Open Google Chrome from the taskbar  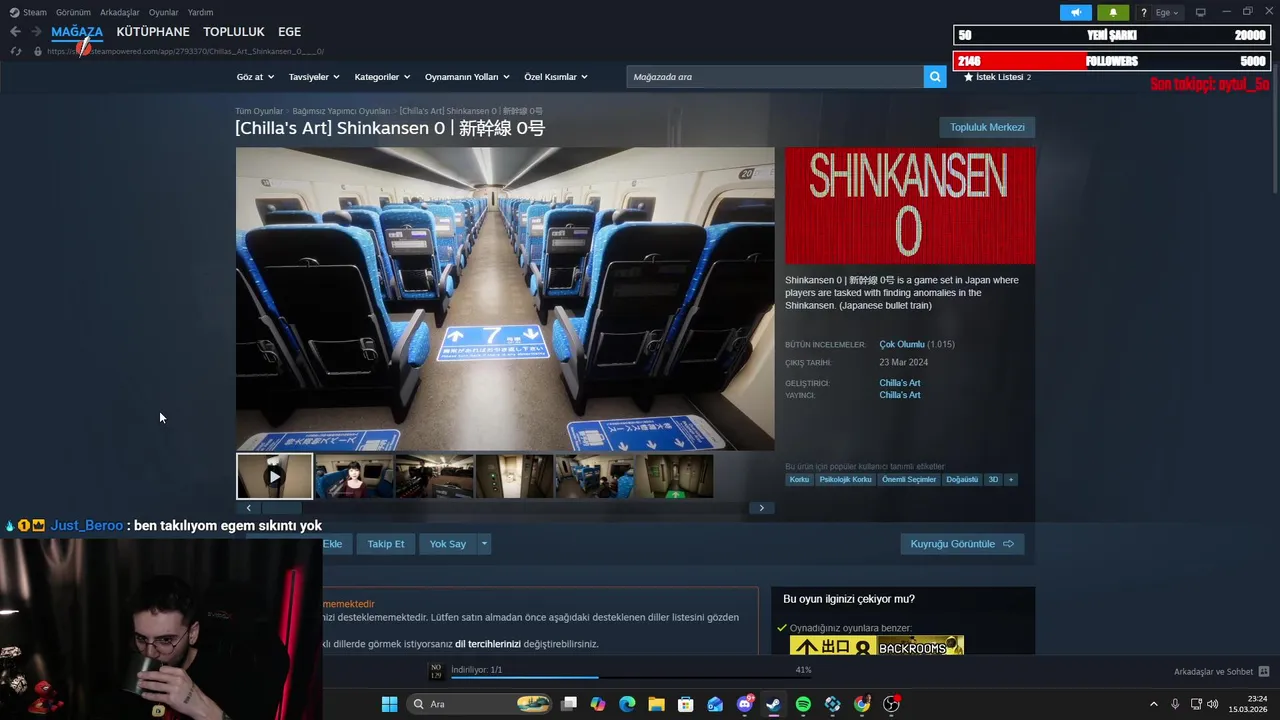coord(862,704)
